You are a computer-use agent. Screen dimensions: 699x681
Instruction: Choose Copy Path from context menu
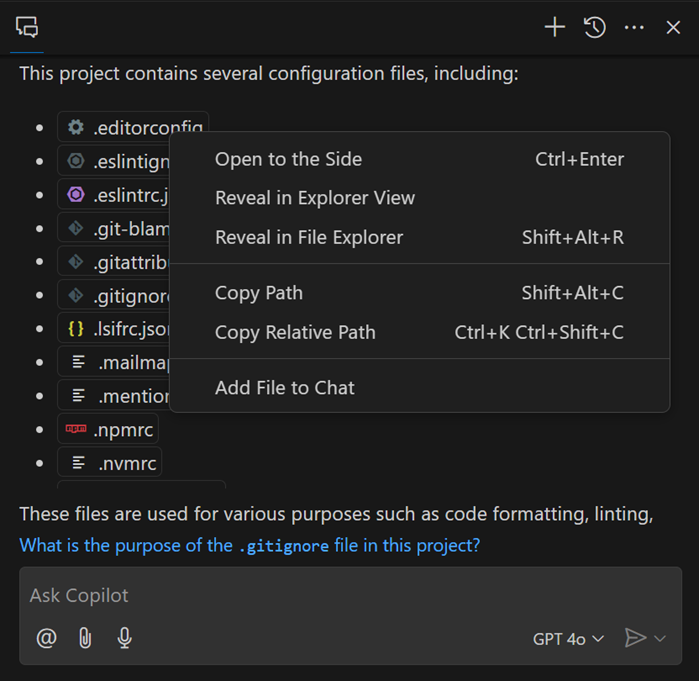click(x=258, y=293)
